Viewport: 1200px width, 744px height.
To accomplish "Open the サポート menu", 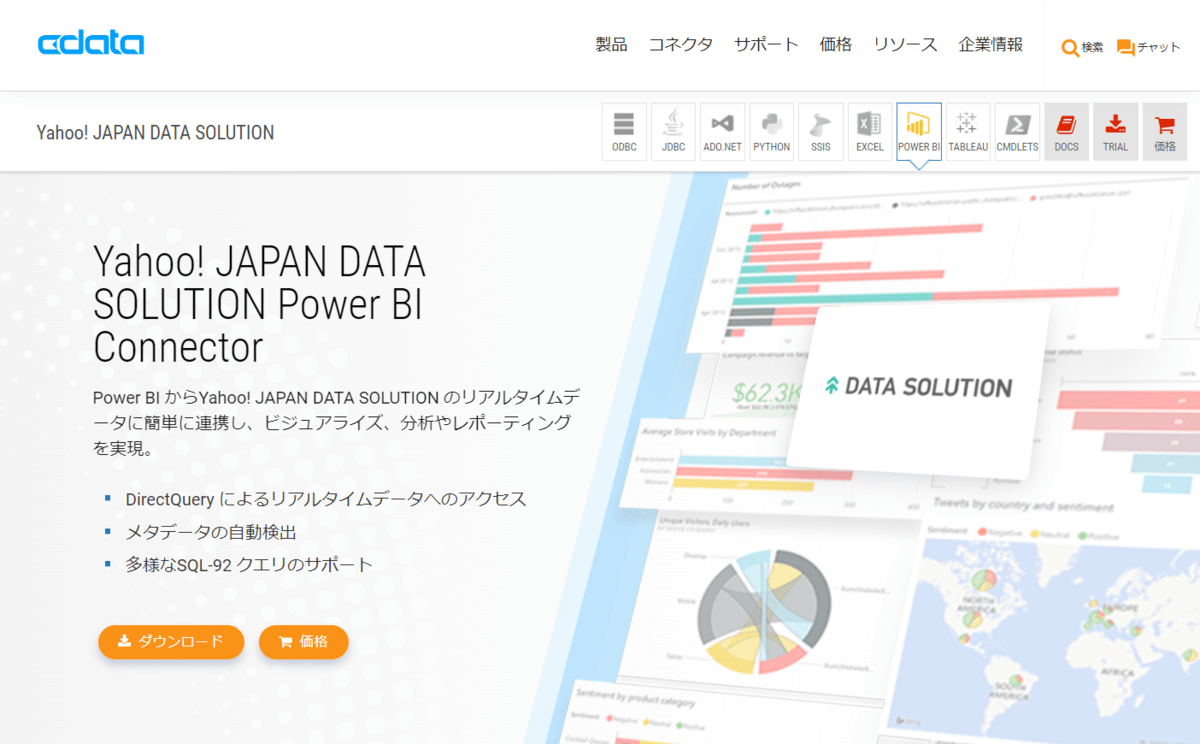I will coord(766,44).
